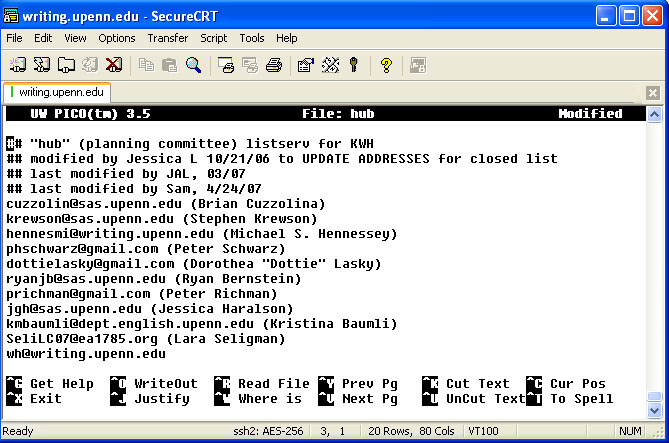
Task: Open the Edit menu
Action: pyautogui.click(x=43, y=38)
